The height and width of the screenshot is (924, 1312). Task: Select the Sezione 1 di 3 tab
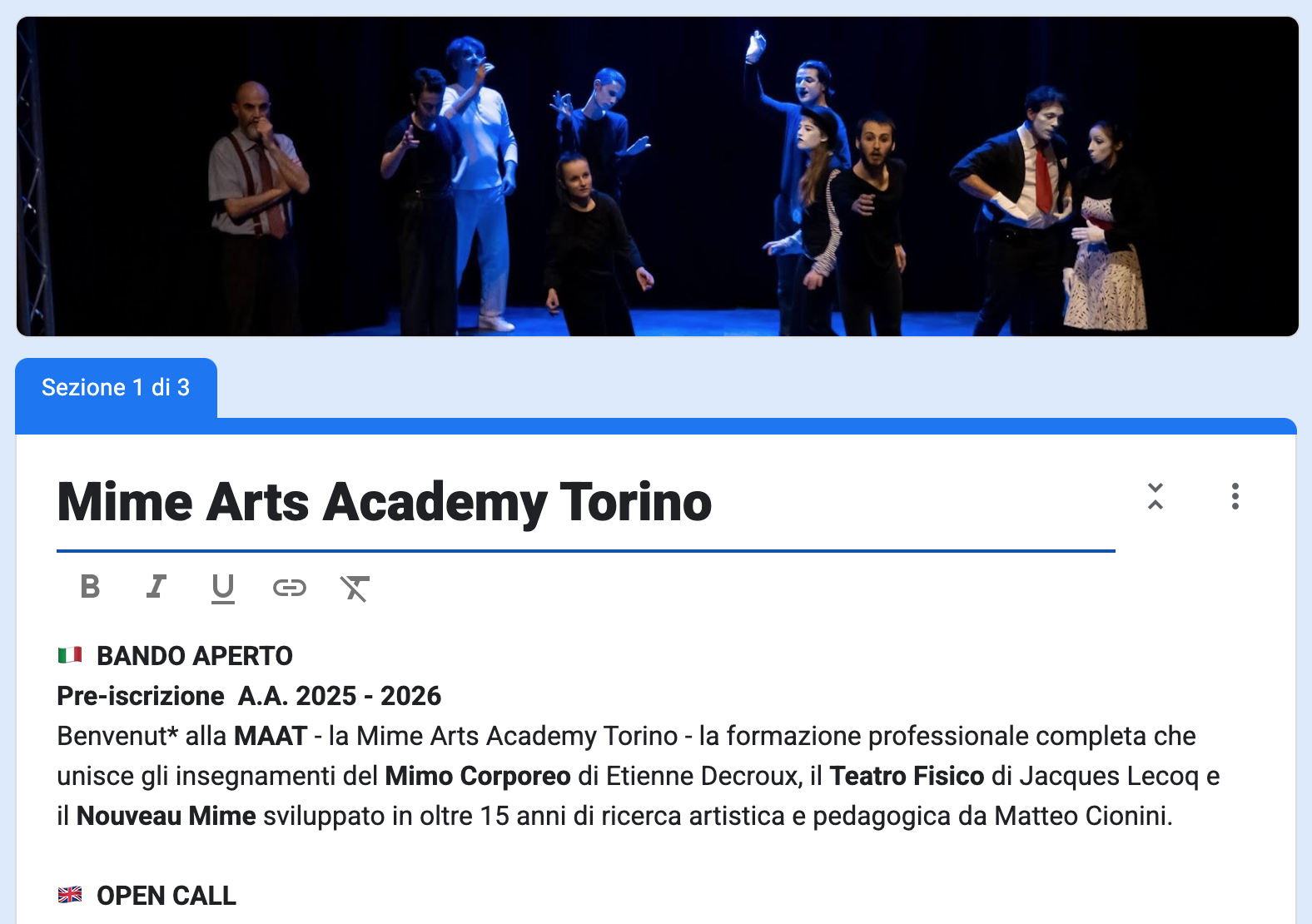pos(116,388)
